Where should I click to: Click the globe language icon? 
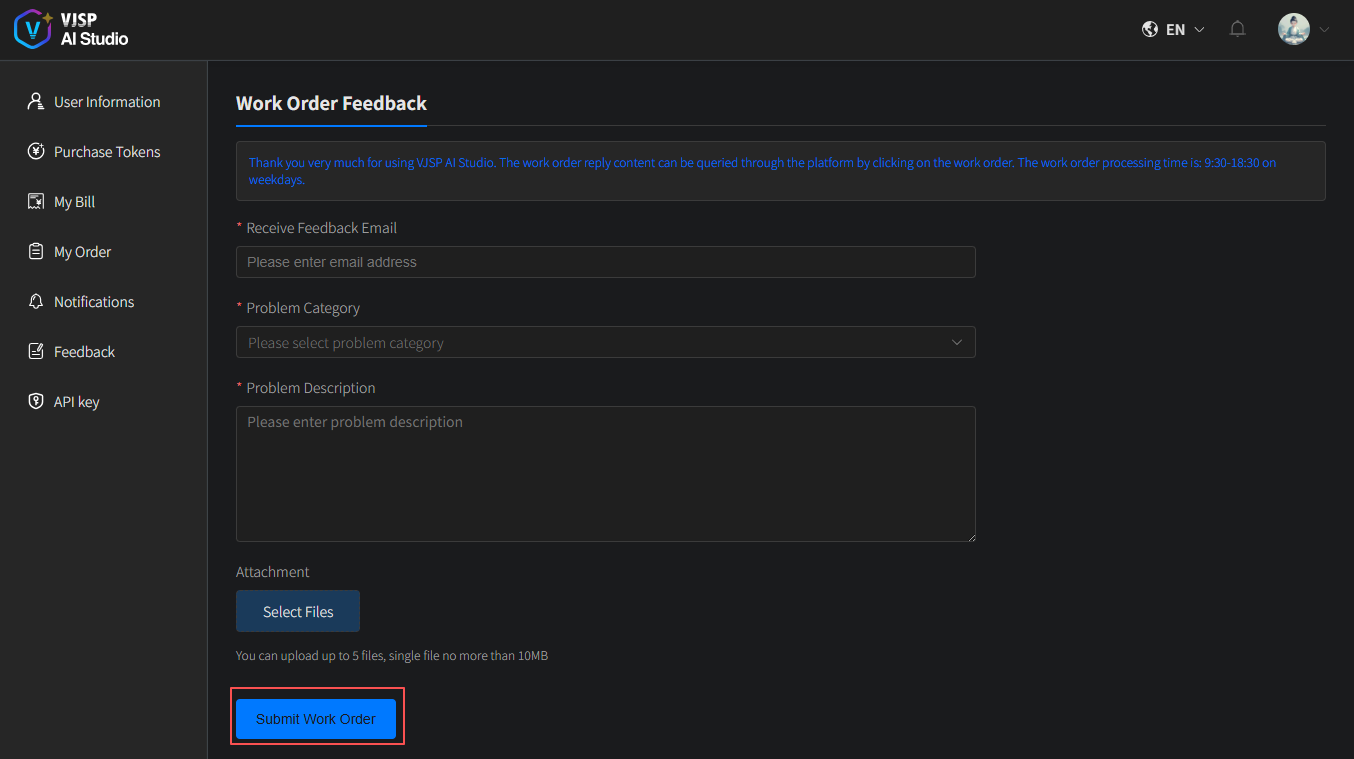tap(1150, 29)
